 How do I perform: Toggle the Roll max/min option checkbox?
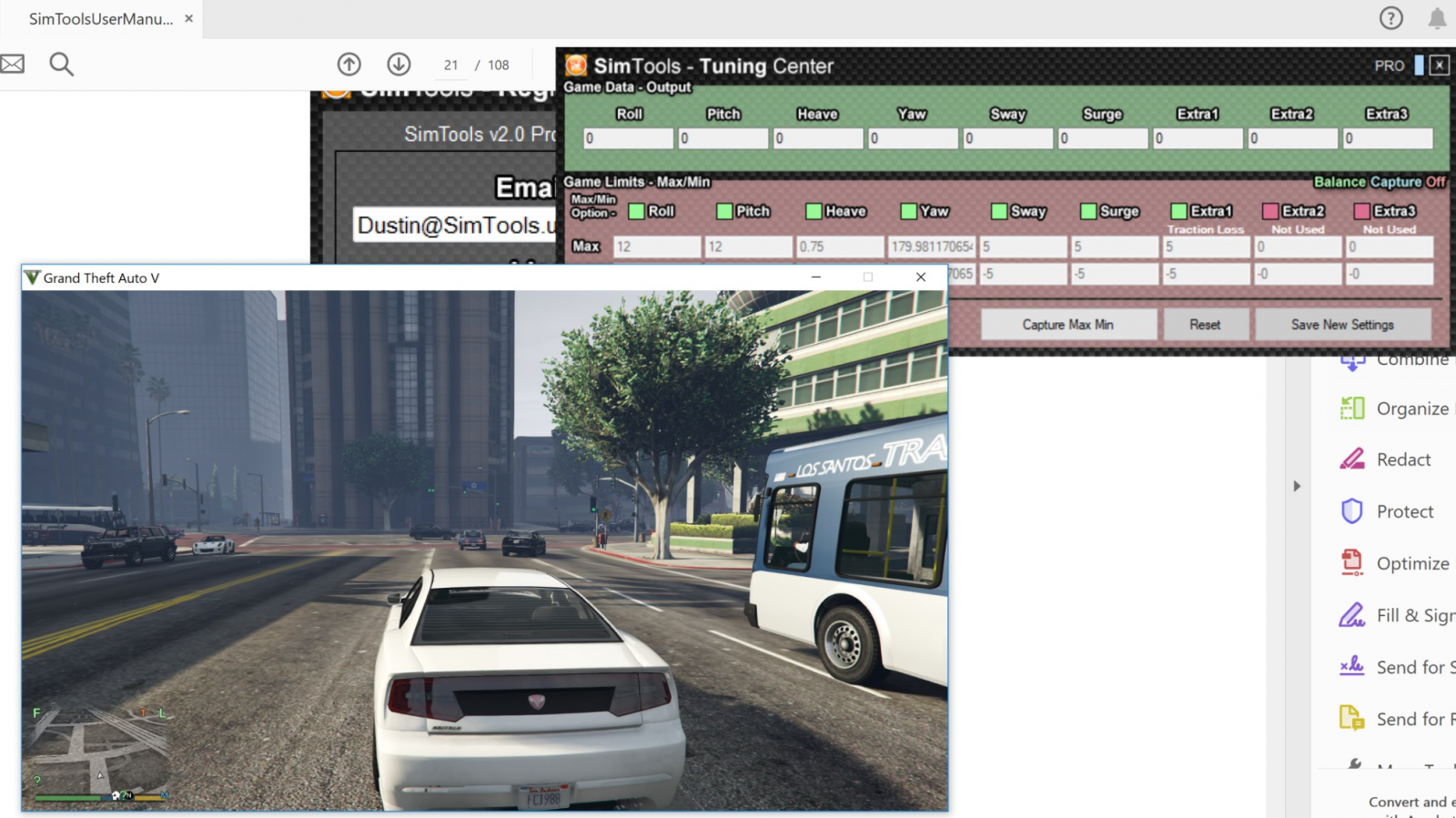click(x=637, y=211)
